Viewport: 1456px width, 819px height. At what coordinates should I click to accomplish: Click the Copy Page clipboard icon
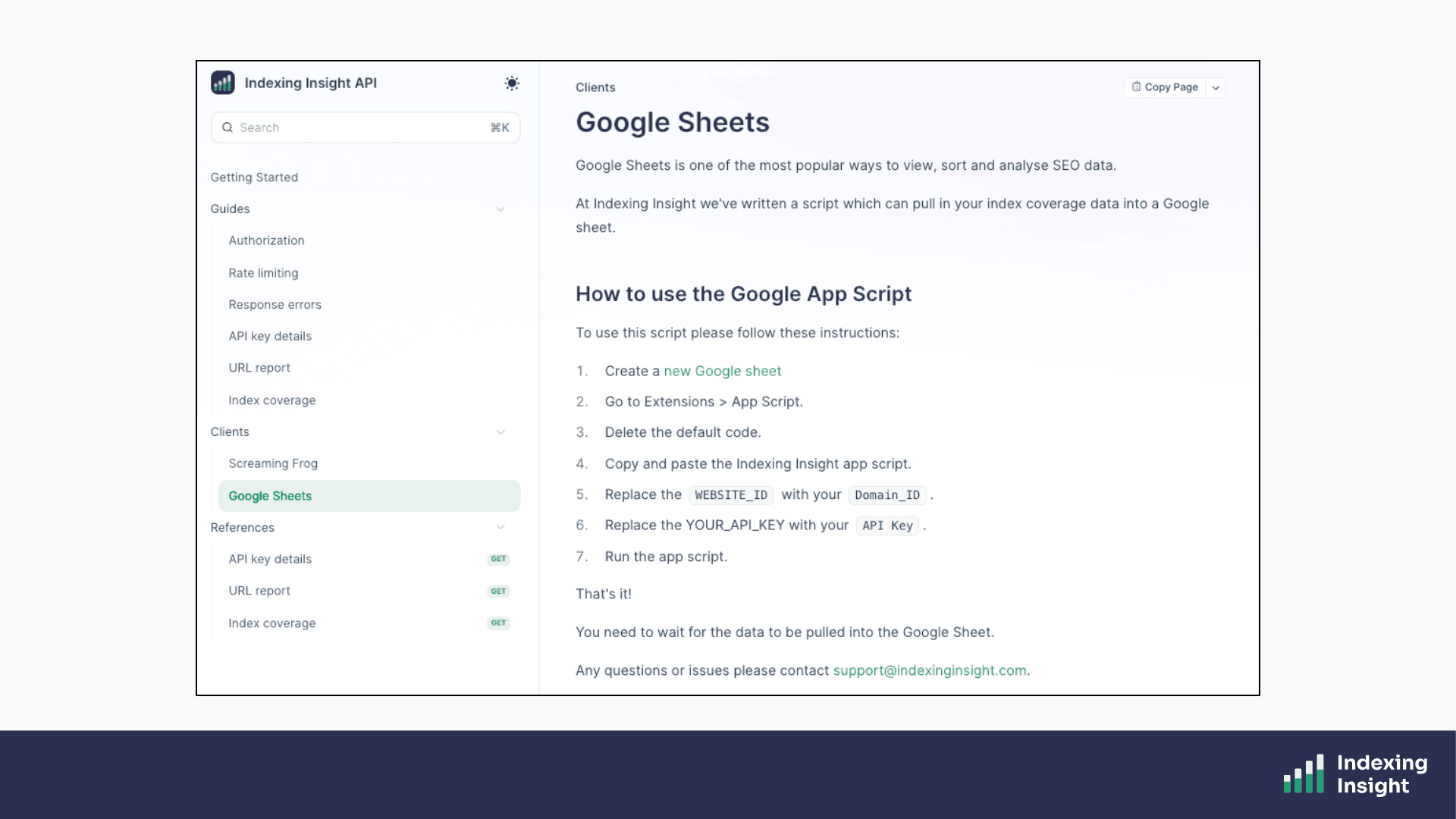pos(1136,87)
